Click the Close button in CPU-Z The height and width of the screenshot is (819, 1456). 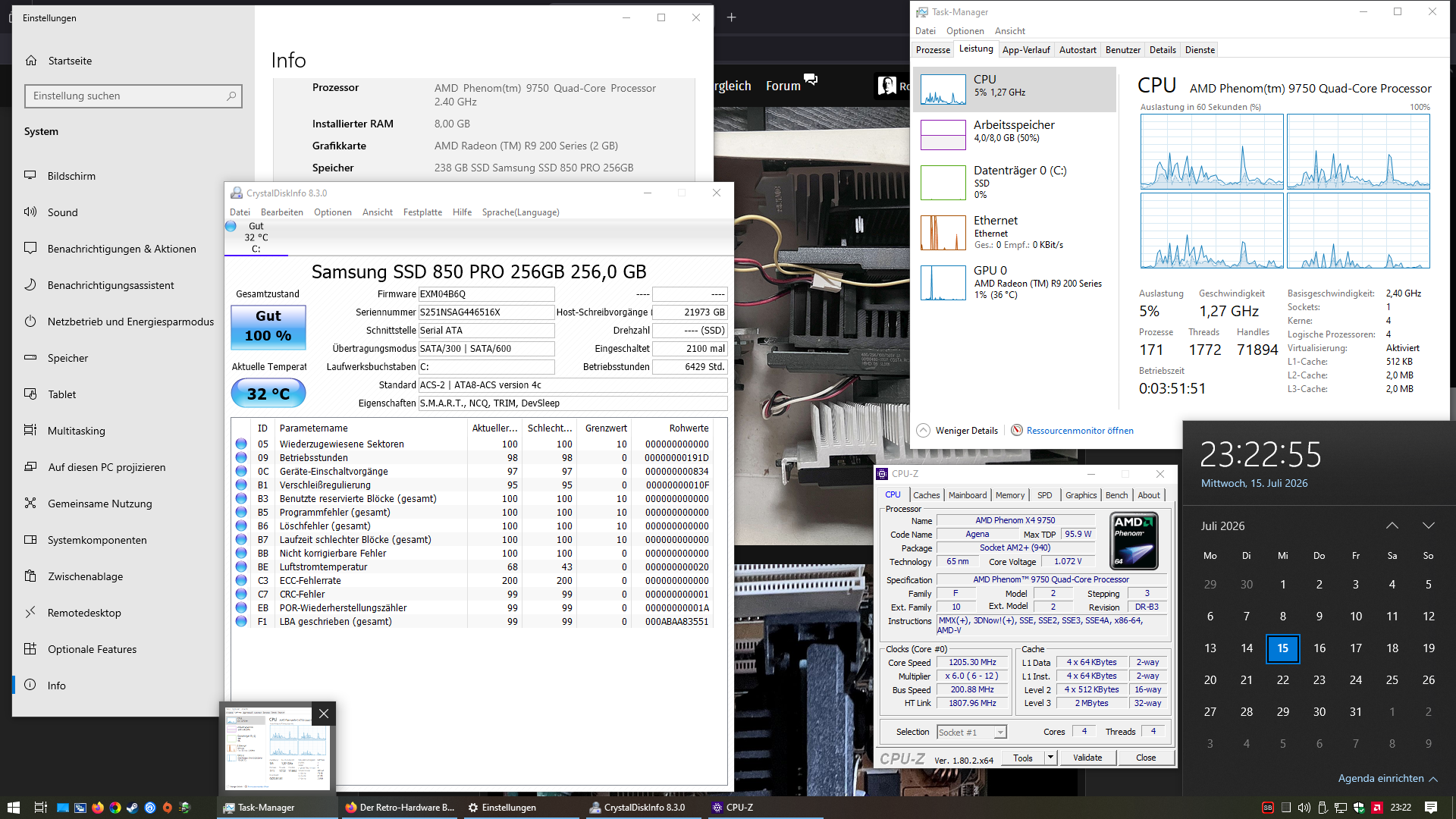(1146, 758)
